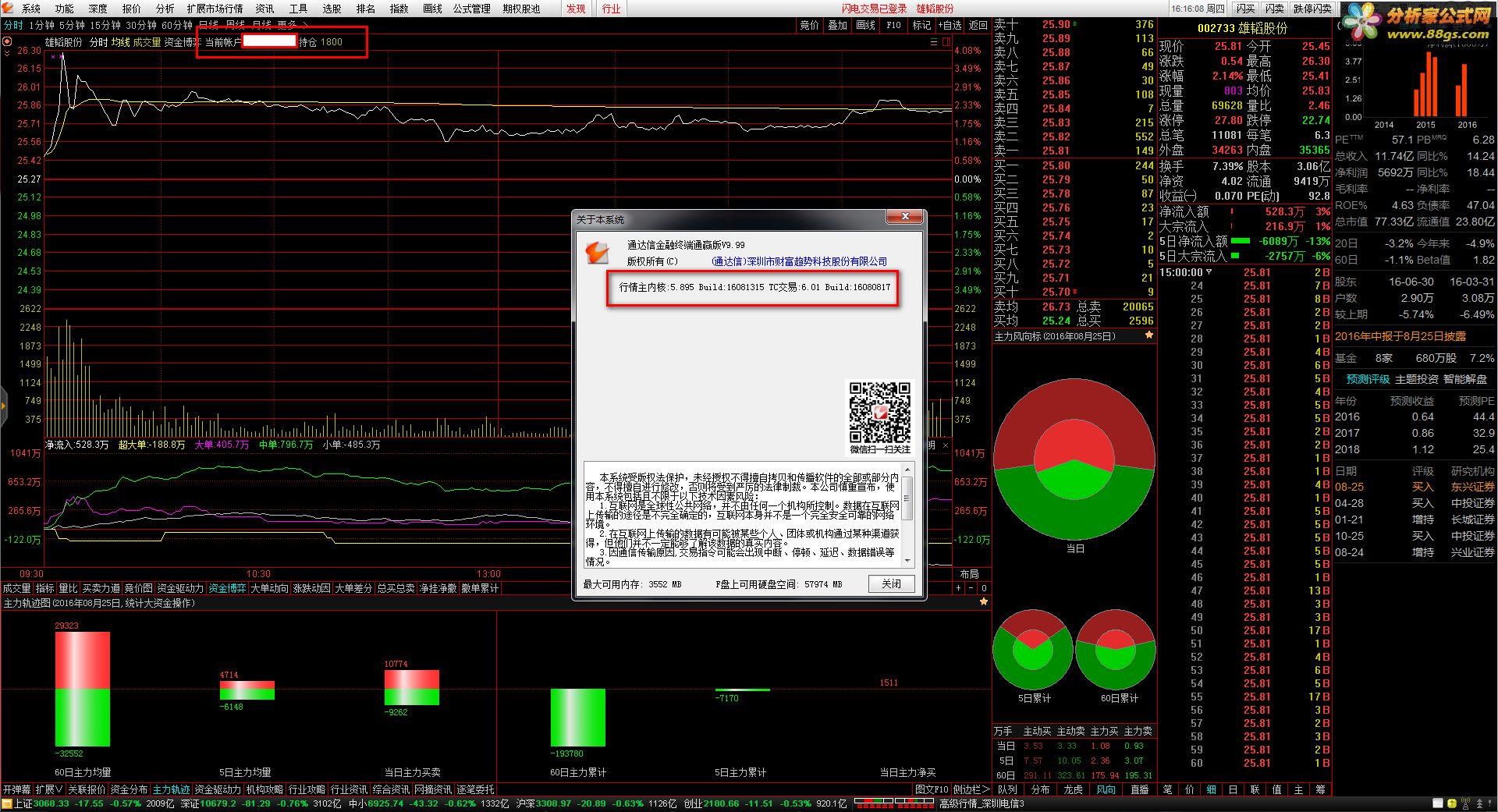Screen dimensions: 1498x812
Task: Select the 主 tab in the bottom-right strip
Action: coord(1298,790)
